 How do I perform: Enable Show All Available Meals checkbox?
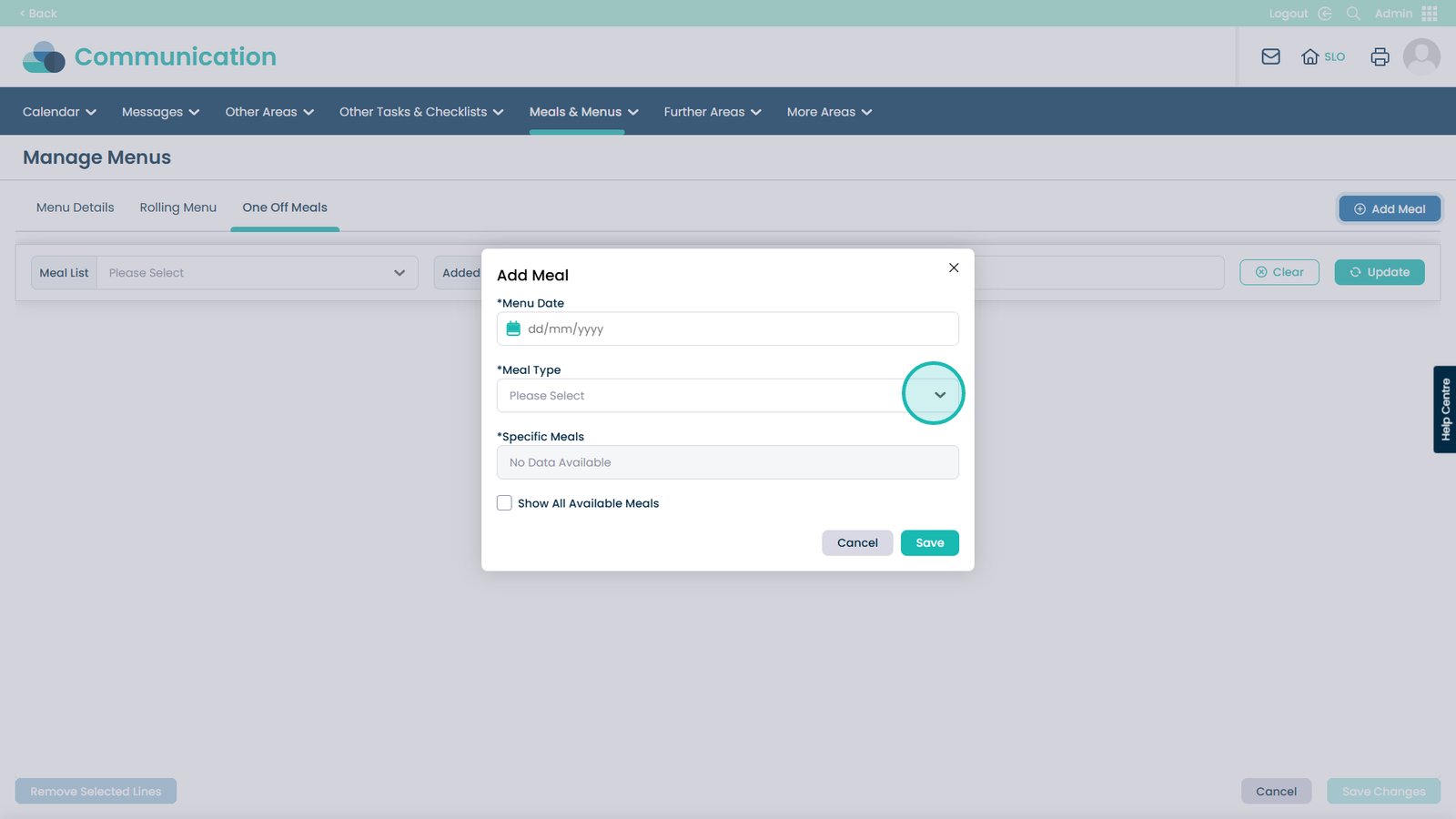(x=504, y=503)
